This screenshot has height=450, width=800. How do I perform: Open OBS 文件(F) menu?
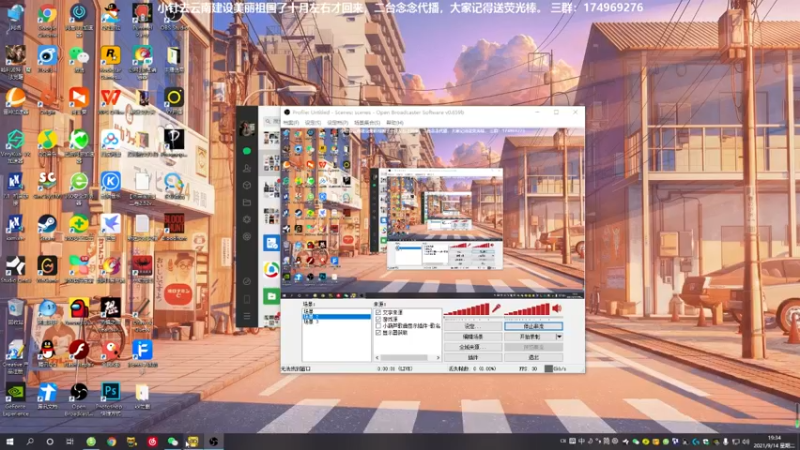[291, 123]
